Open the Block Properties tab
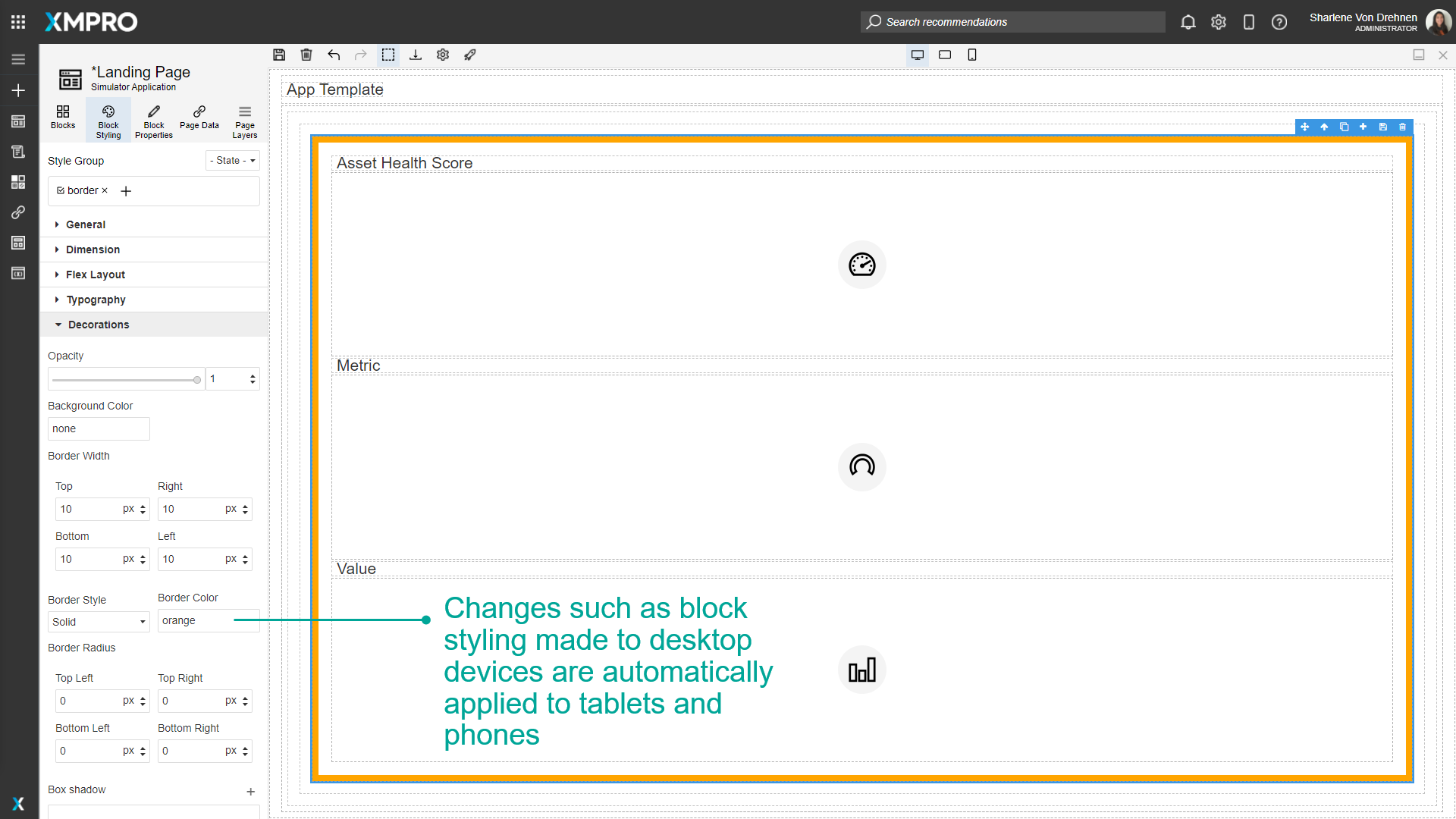The width and height of the screenshot is (1456, 819). point(154,121)
